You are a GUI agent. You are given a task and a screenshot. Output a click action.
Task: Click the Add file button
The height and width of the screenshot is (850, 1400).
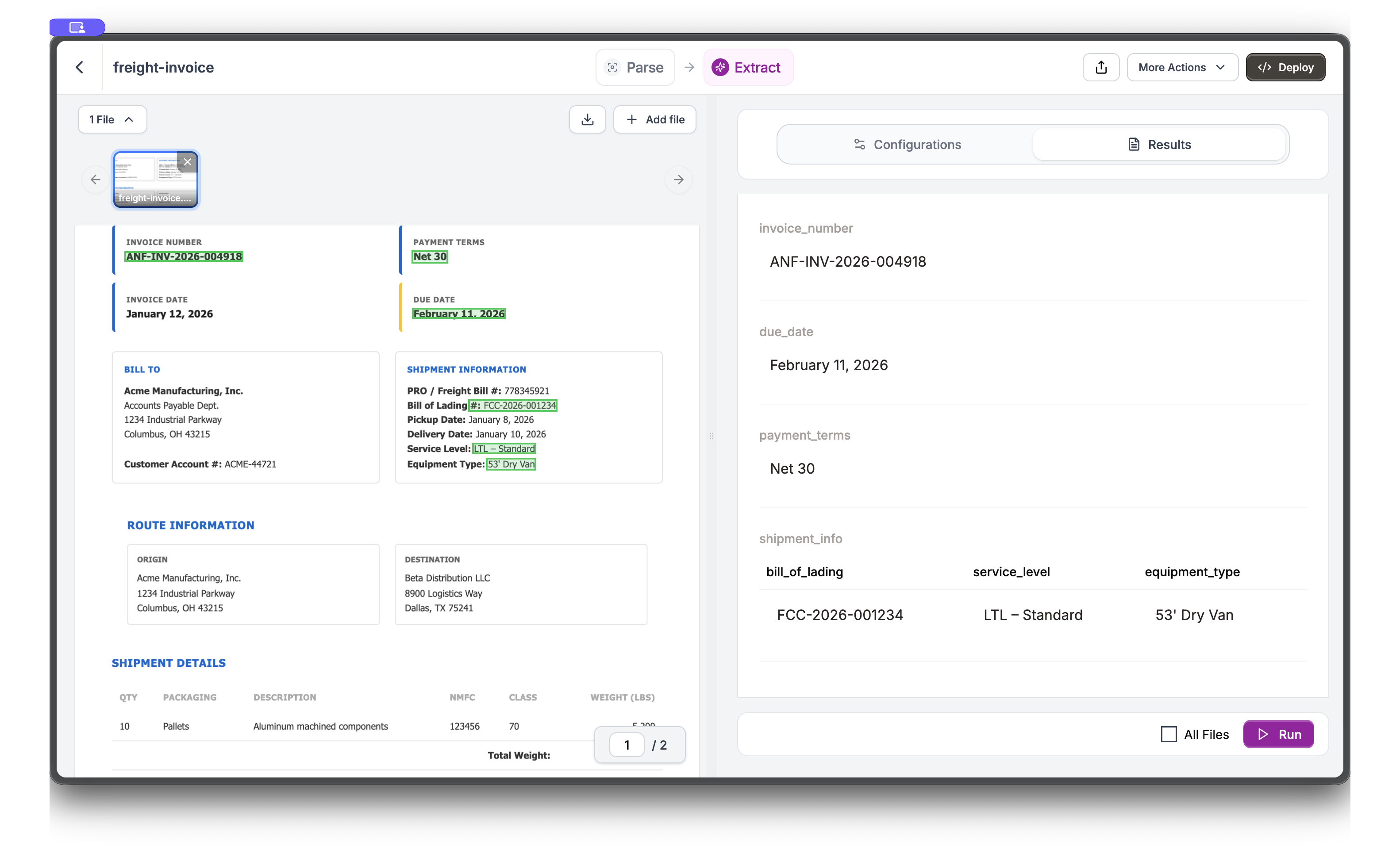pyautogui.click(x=654, y=119)
